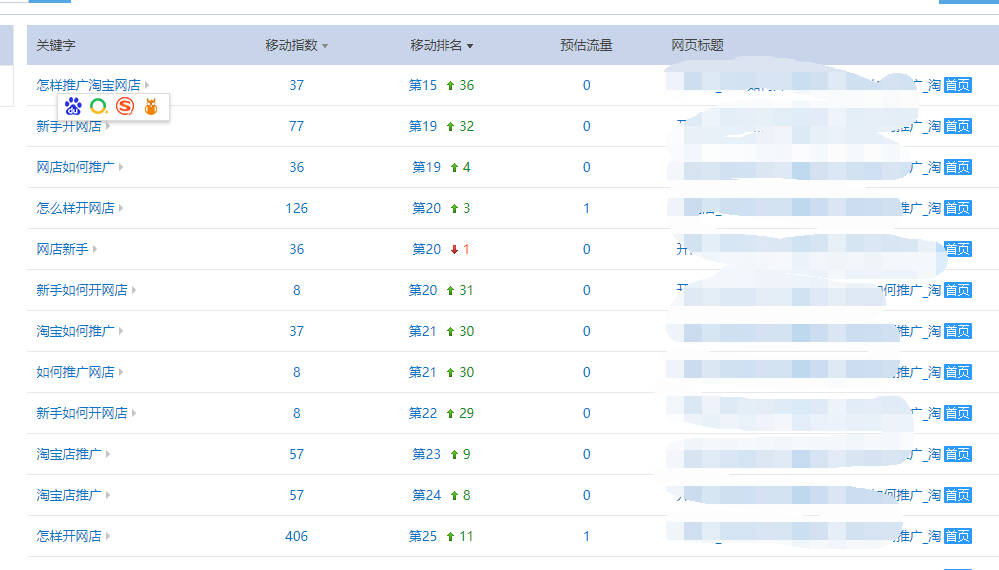Click 首页 badge in the 怎样开网店 row
Screen dimensions: 999x570
click(x=958, y=536)
